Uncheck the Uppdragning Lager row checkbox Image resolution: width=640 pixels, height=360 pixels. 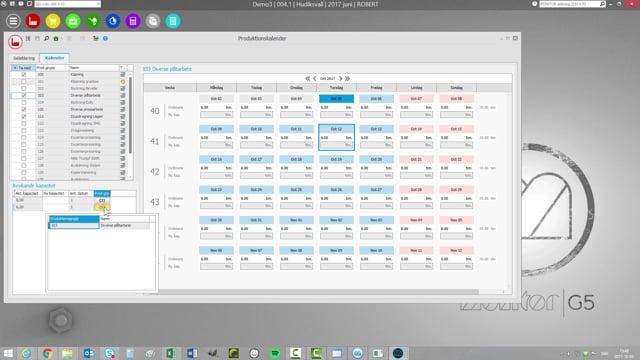coord(24,116)
